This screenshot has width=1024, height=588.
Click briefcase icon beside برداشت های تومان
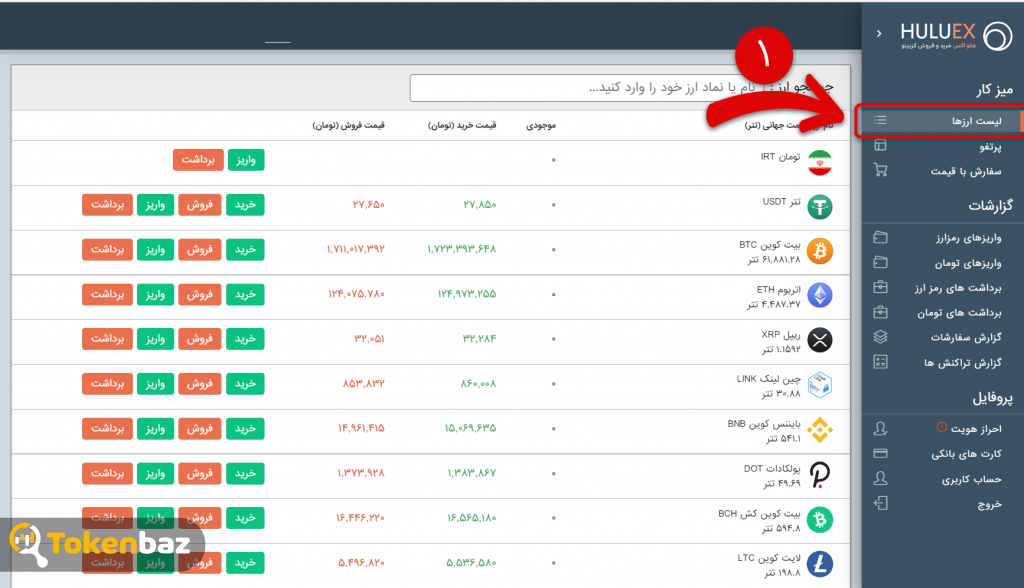(x=880, y=312)
